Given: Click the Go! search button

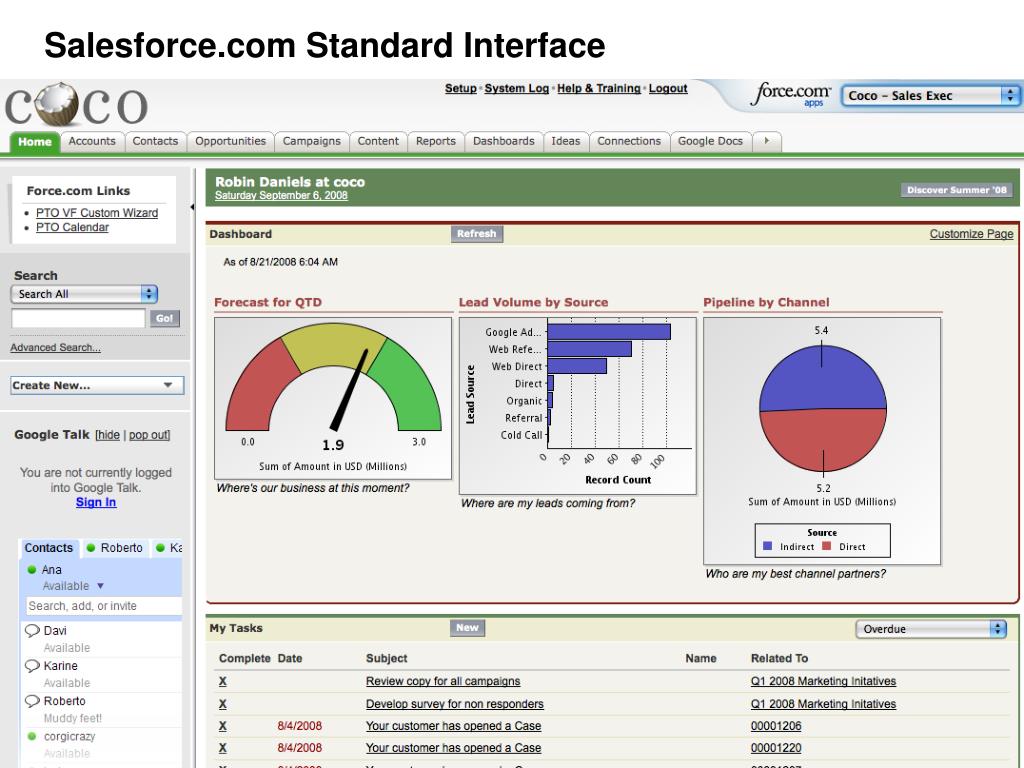Looking at the screenshot, I should pos(165,319).
